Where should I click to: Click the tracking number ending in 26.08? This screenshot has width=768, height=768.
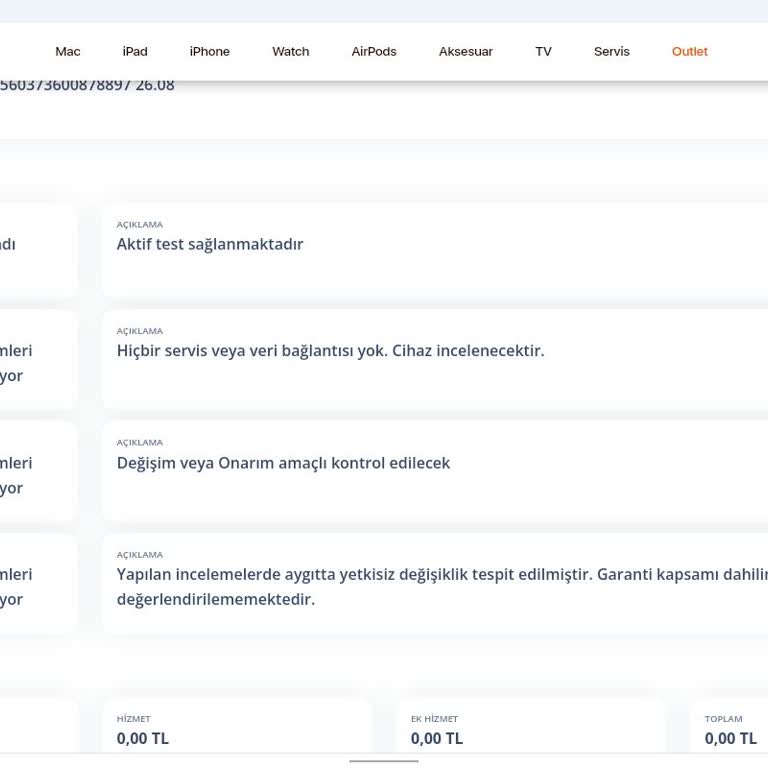pyautogui.click(x=87, y=85)
